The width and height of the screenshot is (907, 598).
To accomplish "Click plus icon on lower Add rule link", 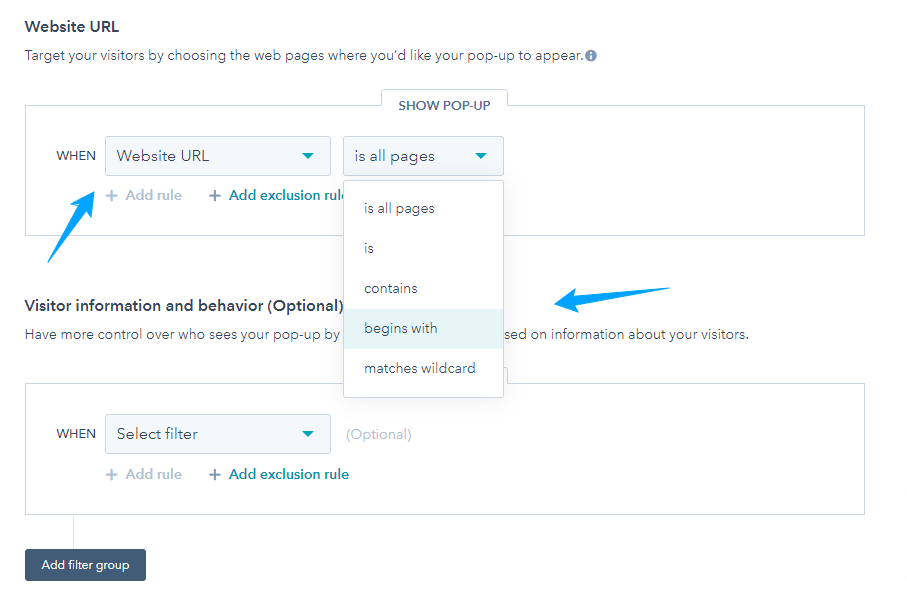I will [x=112, y=474].
